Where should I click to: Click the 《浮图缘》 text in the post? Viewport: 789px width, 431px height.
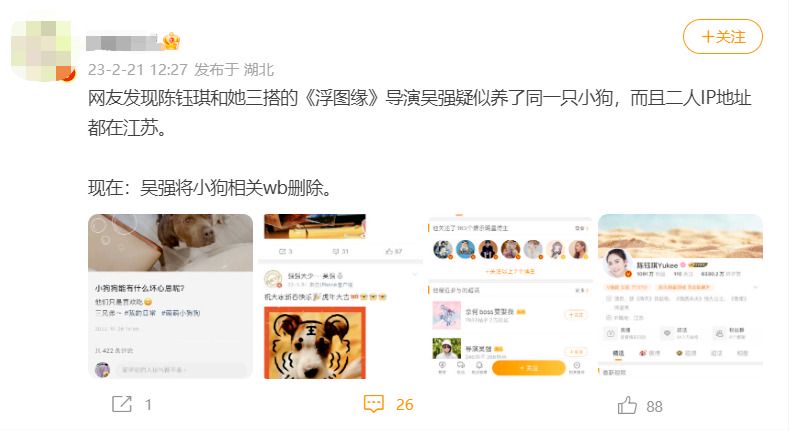[x=342, y=98]
